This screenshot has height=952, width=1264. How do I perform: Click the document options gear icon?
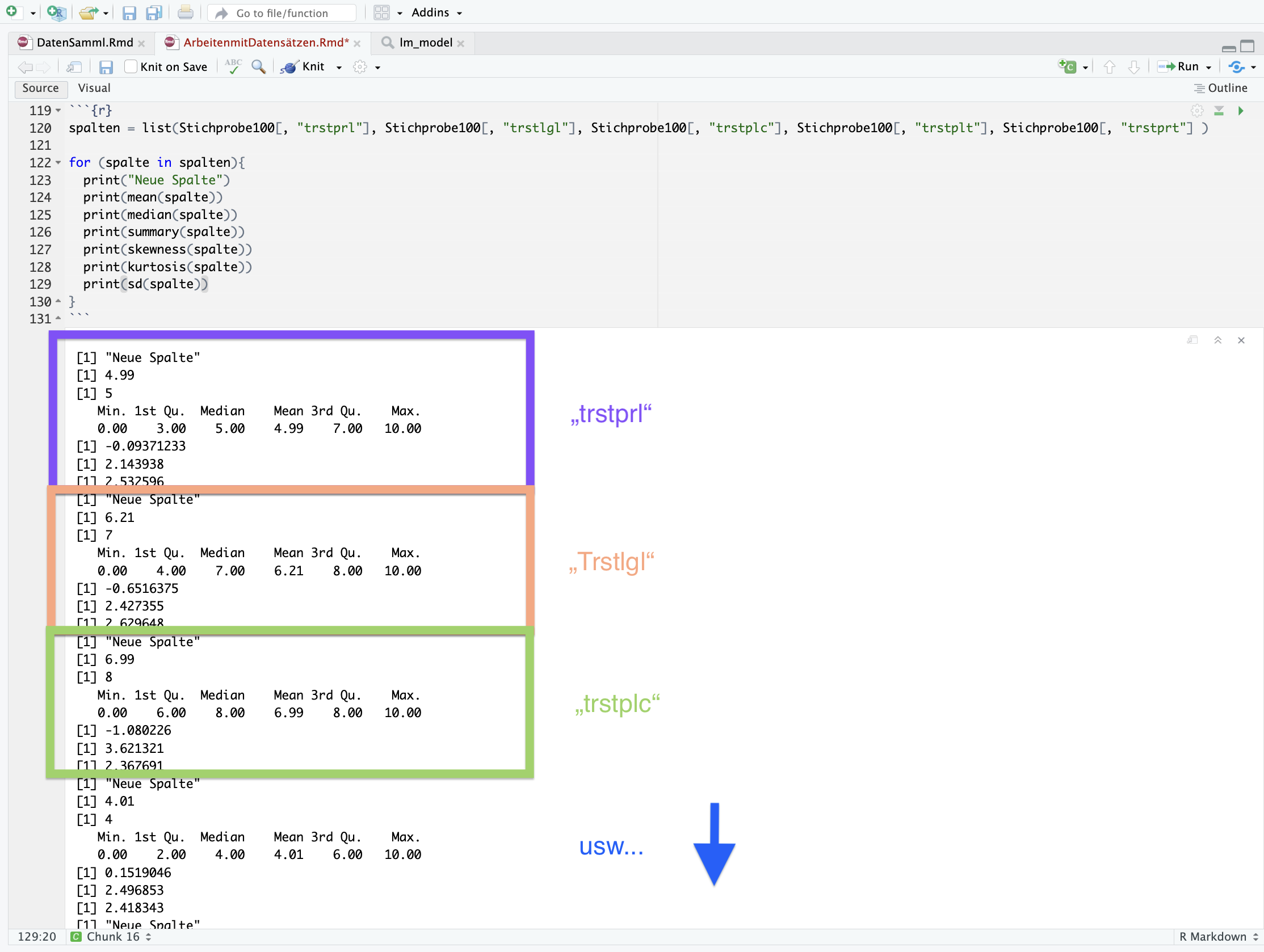tap(360, 67)
